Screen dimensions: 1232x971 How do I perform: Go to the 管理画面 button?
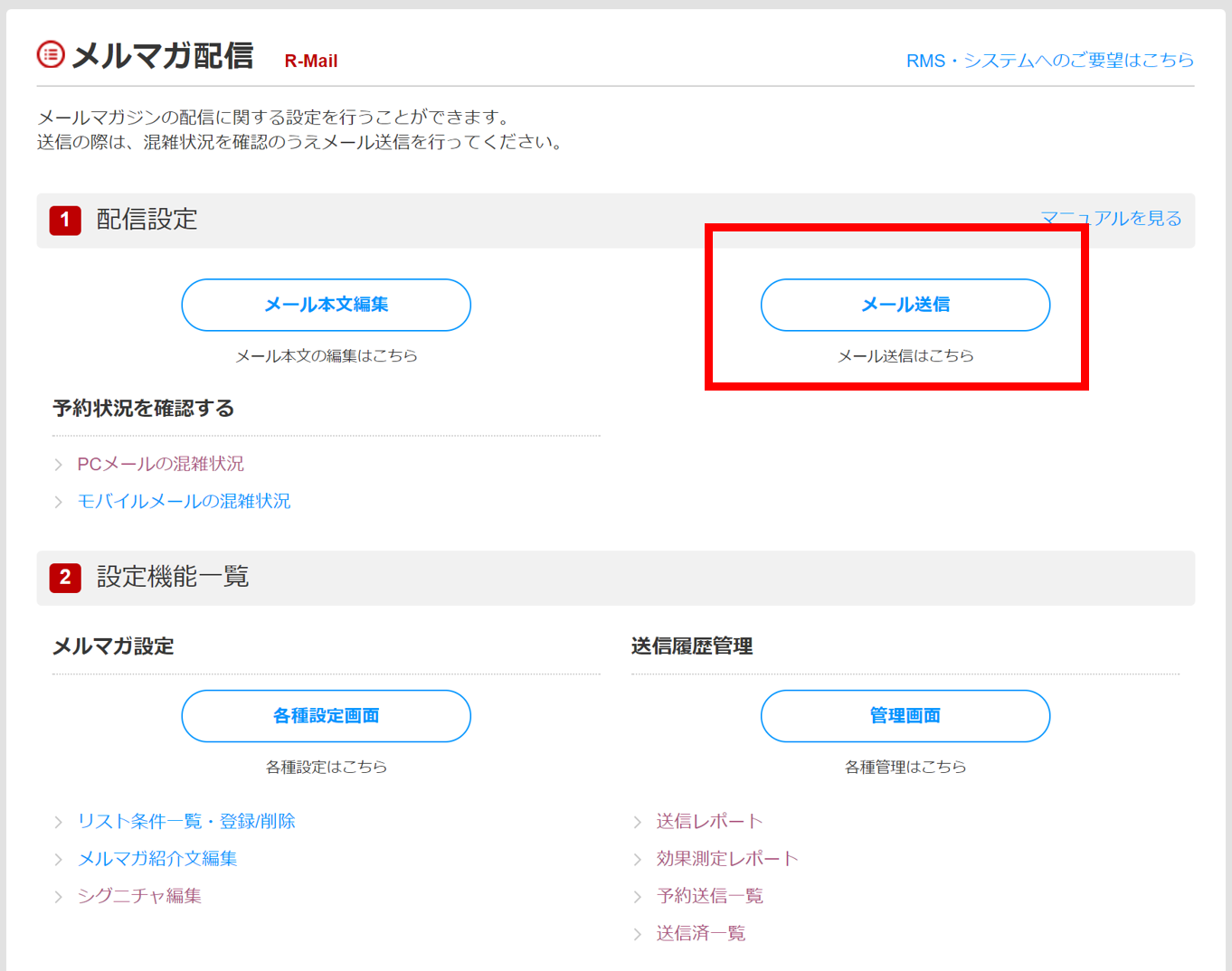point(905,716)
